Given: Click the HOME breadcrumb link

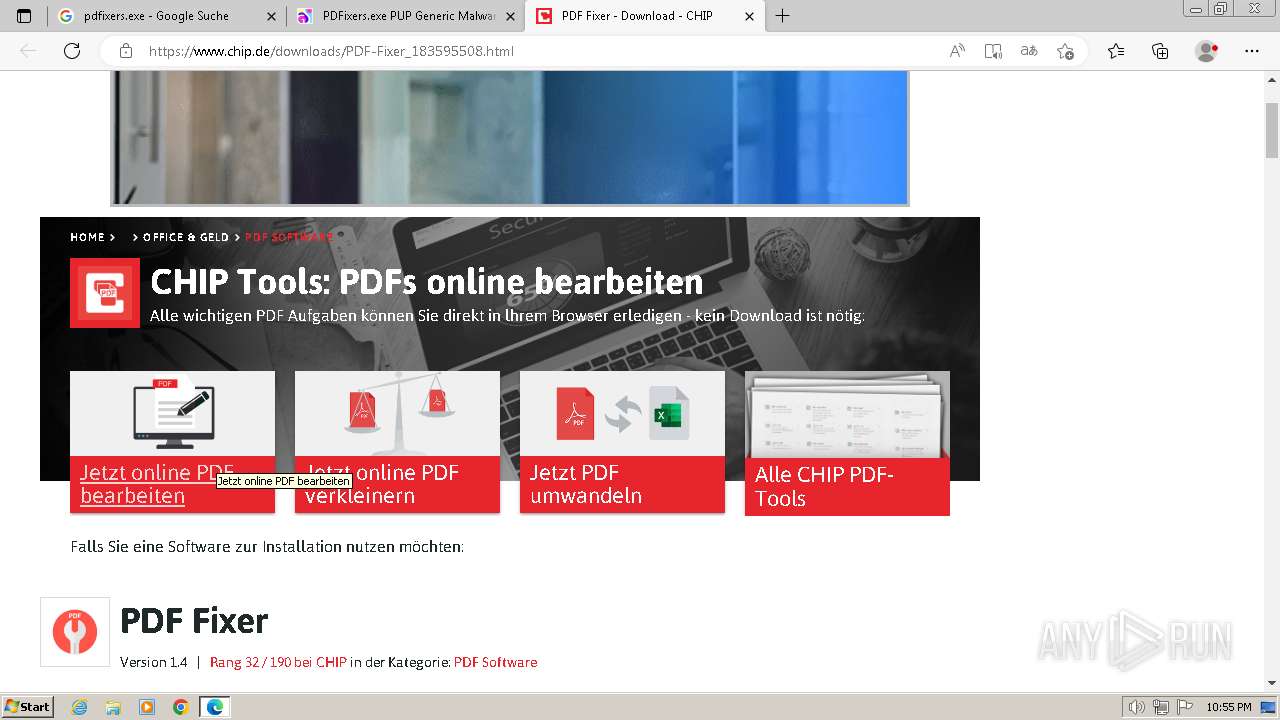Looking at the screenshot, I should click(87, 237).
